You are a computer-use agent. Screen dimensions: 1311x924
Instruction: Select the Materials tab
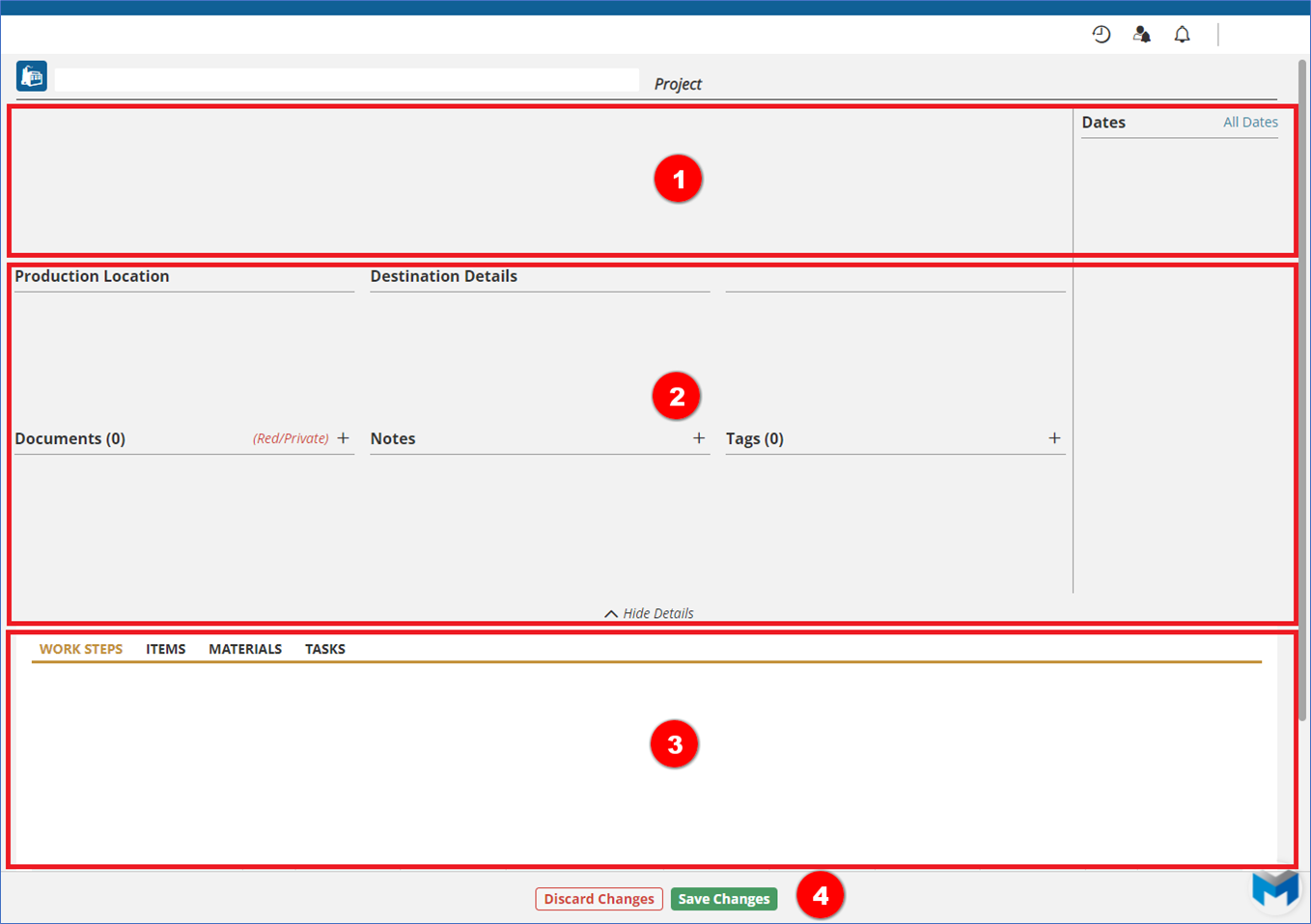pos(245,649)
